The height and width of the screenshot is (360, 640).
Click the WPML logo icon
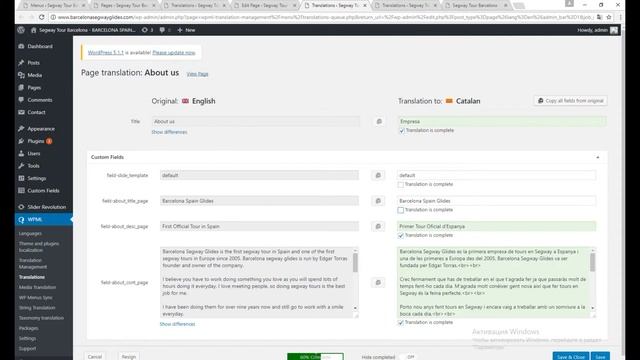click(x=21, y=220)
